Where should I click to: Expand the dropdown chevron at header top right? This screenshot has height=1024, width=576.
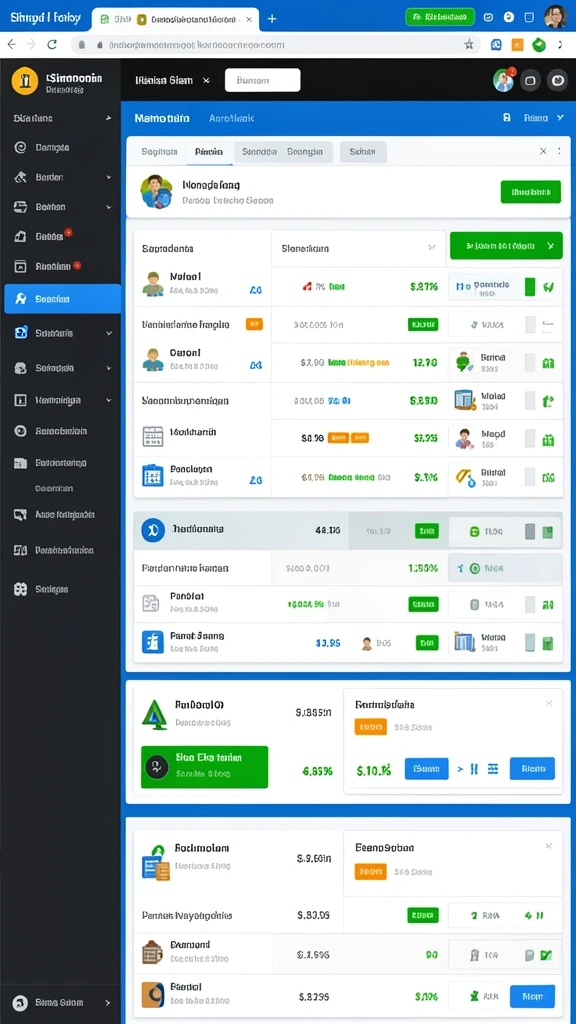(x=560, y=118)
